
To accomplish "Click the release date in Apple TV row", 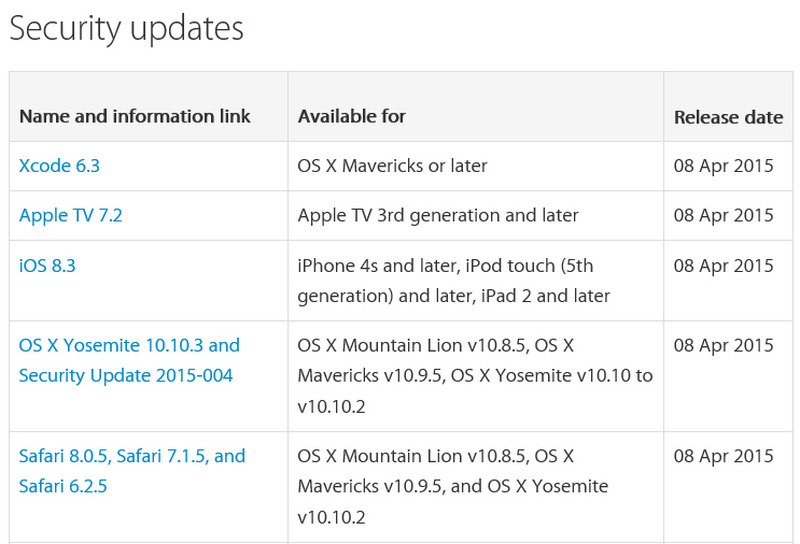I will 724,216.
